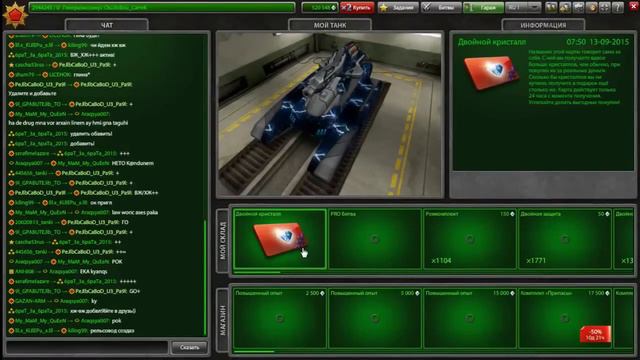Image resolution: width=640 pixels, height=360 pixels.
Task: Select the Комплект «Припасы» item priced 17 500
Action: tap(564, 318)
